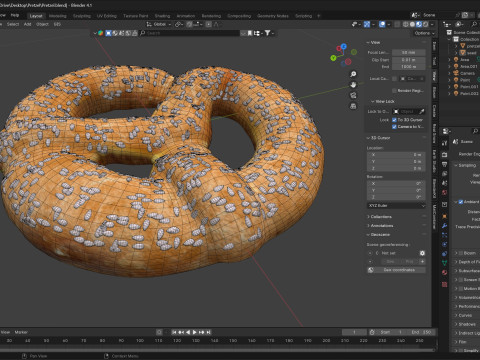Click Play animation button in timeline
Image resolution: width=480 pixels, height=360 pixels.
195,332
